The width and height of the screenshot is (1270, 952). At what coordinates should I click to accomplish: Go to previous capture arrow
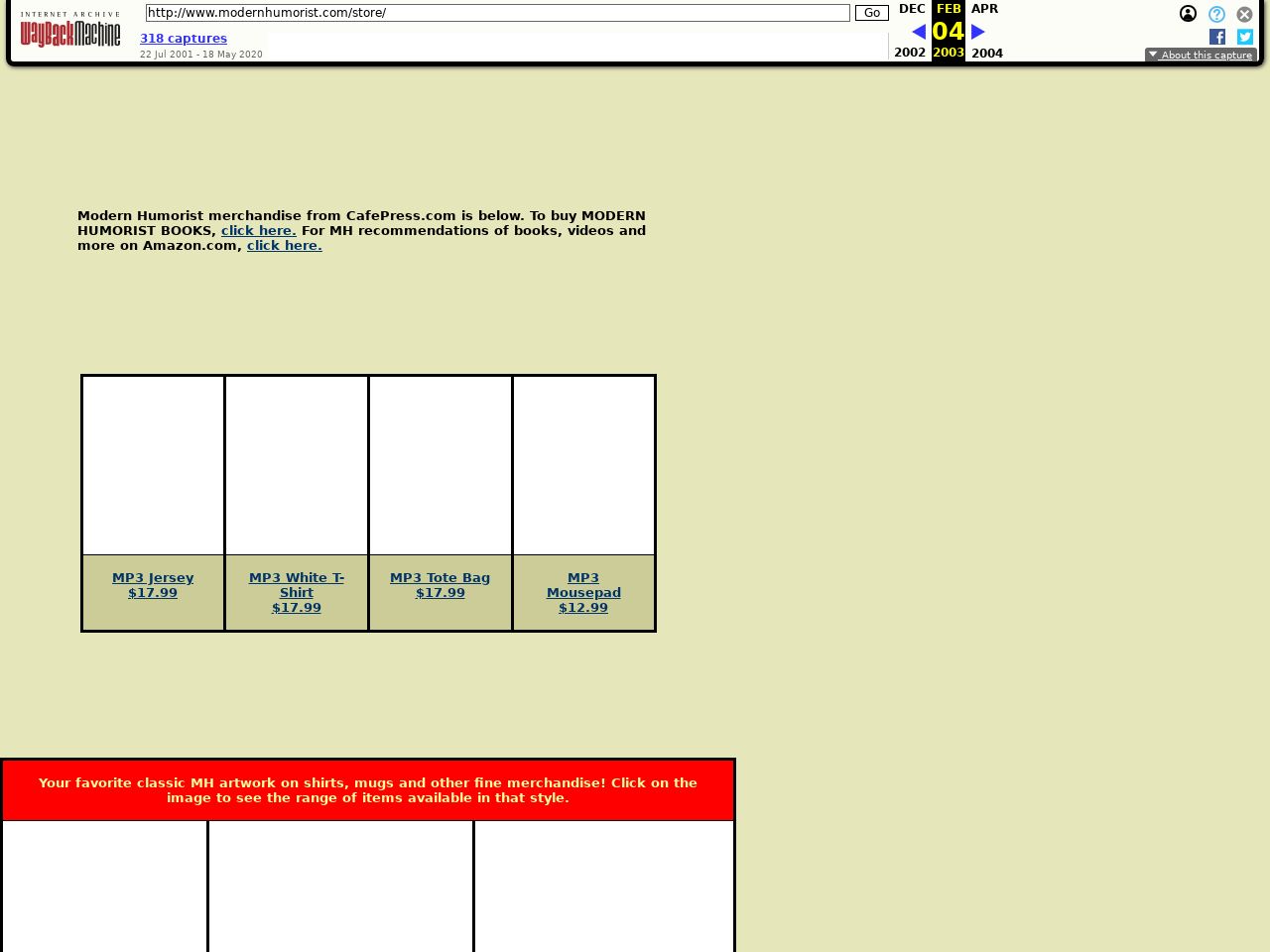pyautogui.click(x=918, y=32)
